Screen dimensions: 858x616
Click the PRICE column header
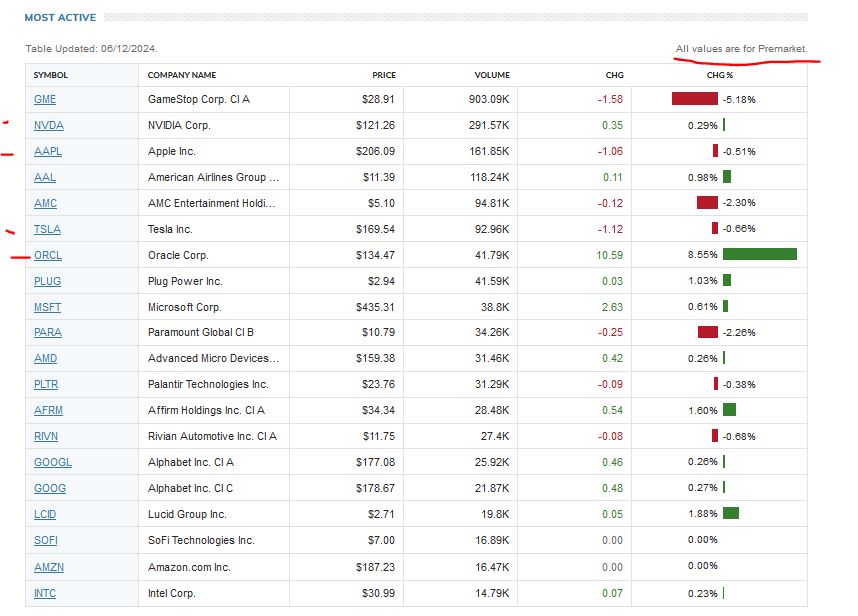pyautogui.click(x=384, y=75)
